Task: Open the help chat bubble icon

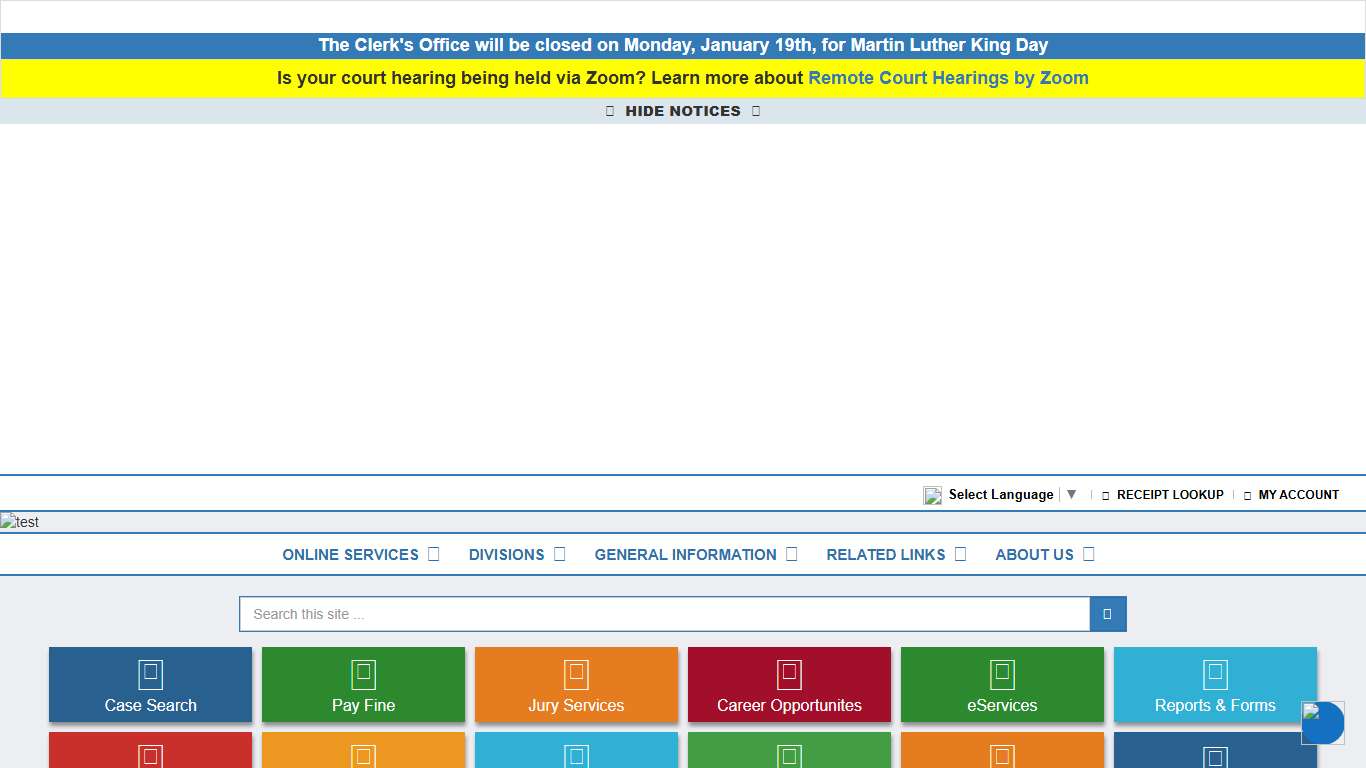Action: [x=1322, y=723]
